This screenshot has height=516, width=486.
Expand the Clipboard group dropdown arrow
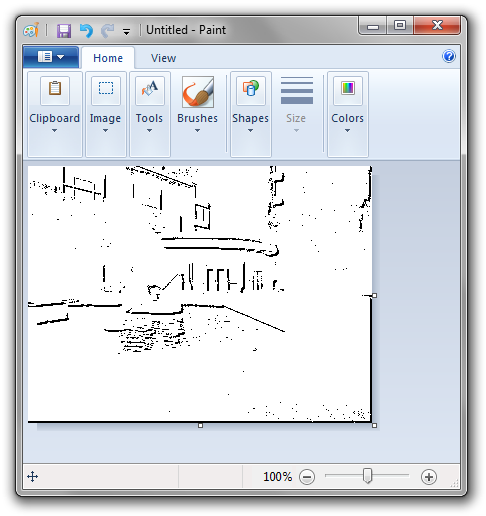click(54, 131)
